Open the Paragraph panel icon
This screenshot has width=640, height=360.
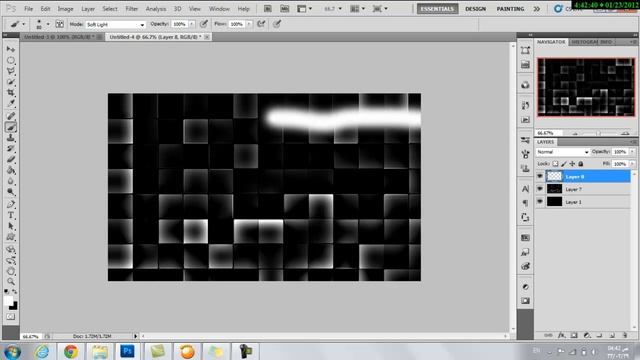point(525,203)
